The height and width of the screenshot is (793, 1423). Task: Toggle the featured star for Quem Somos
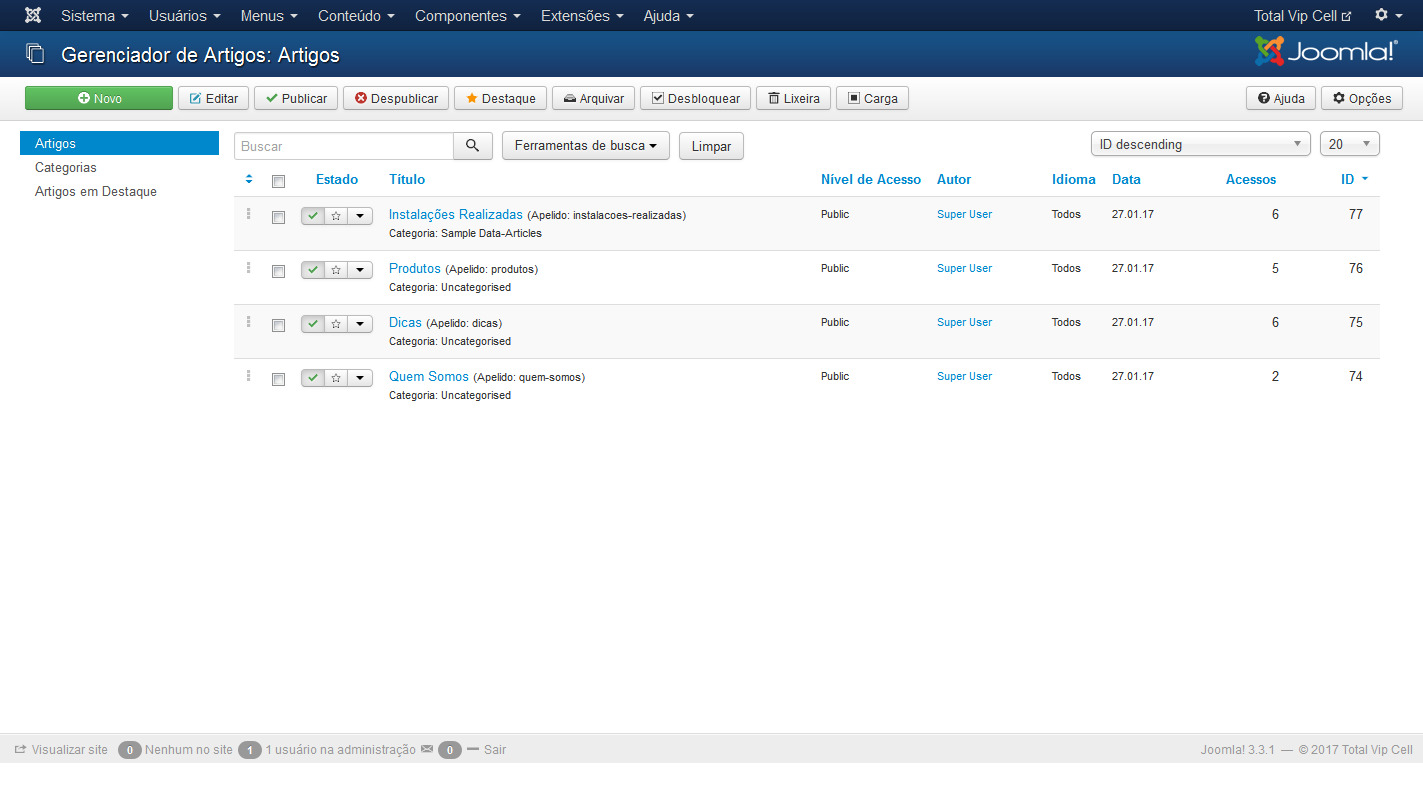tap(336, 377)
